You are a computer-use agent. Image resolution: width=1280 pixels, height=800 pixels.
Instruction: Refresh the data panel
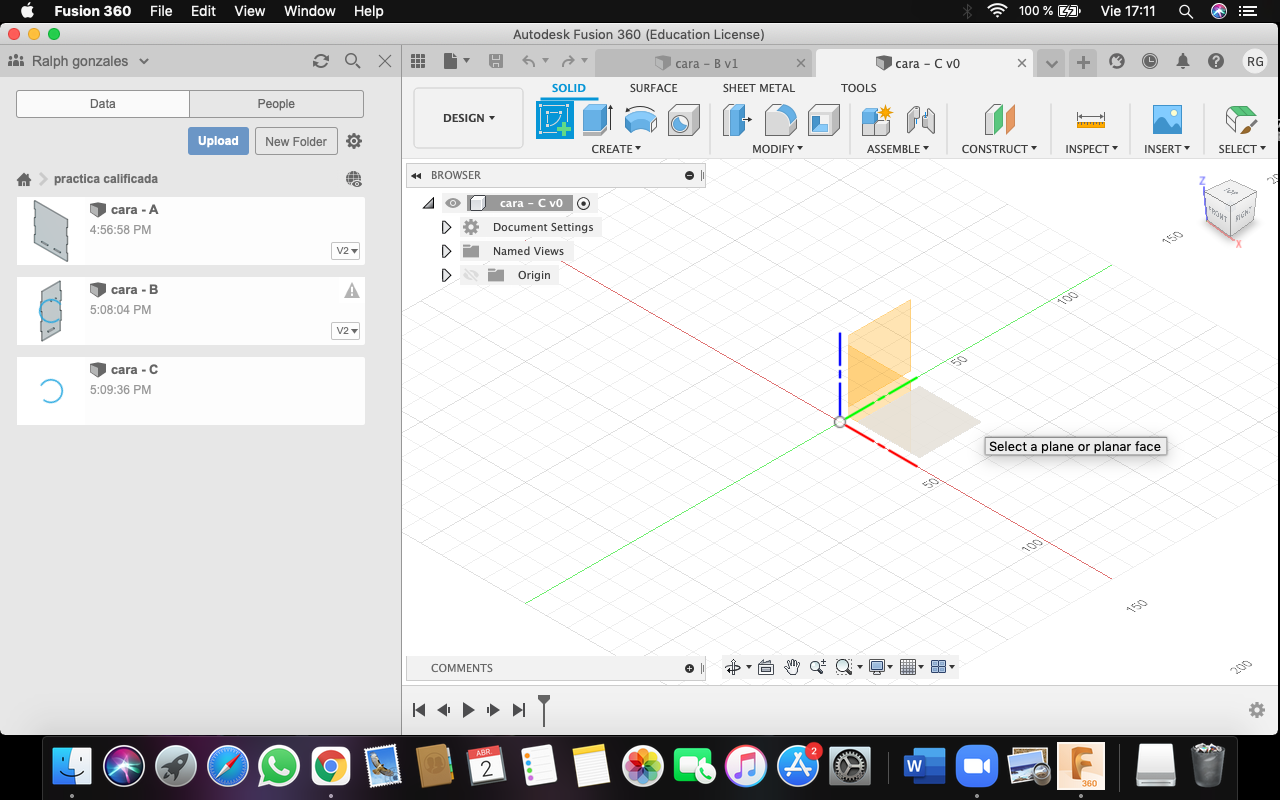click(321, 61)
